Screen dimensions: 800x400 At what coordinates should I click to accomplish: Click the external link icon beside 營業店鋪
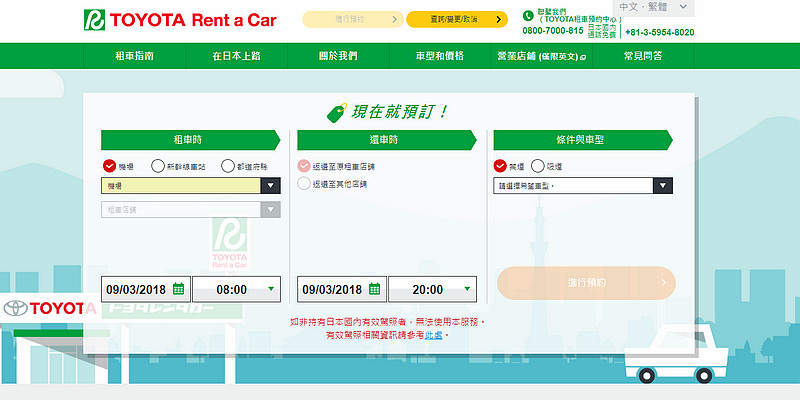(583, 58)
